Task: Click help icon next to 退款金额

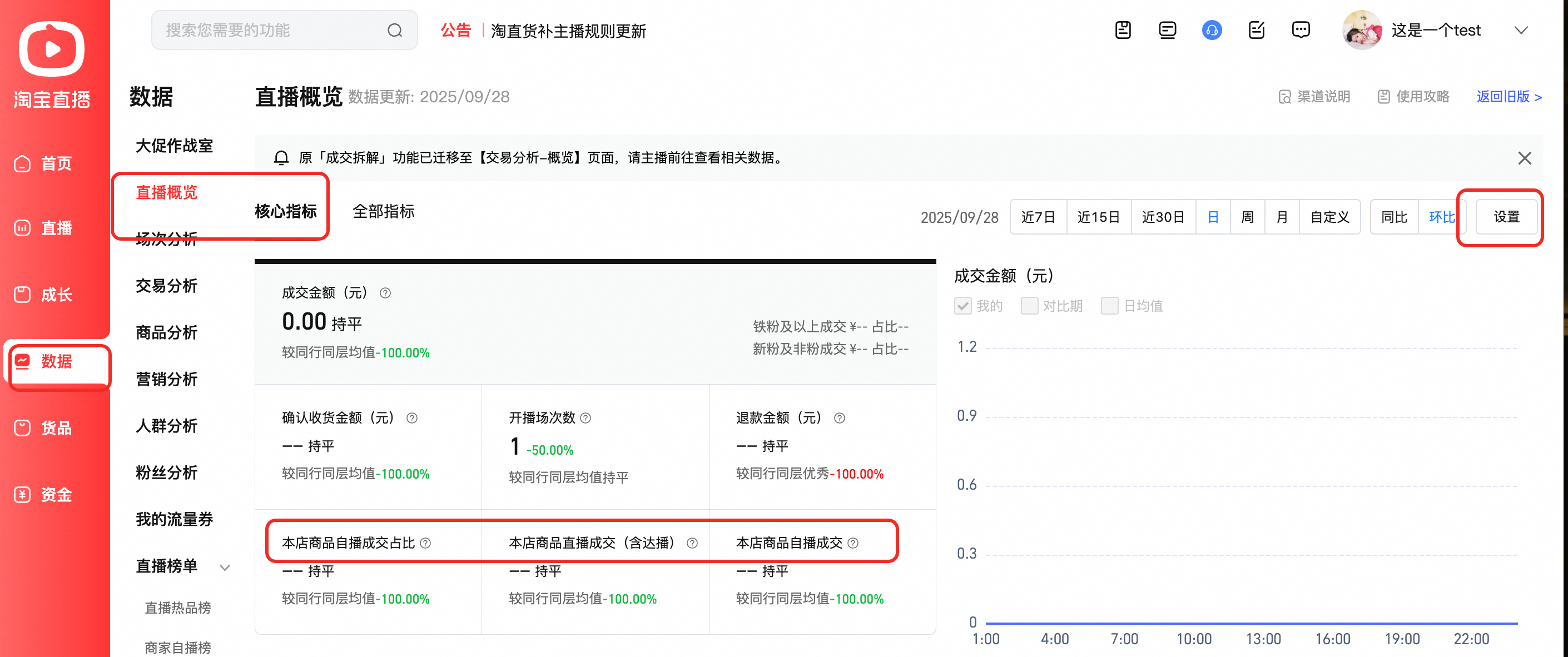Action: click(840, 419)
